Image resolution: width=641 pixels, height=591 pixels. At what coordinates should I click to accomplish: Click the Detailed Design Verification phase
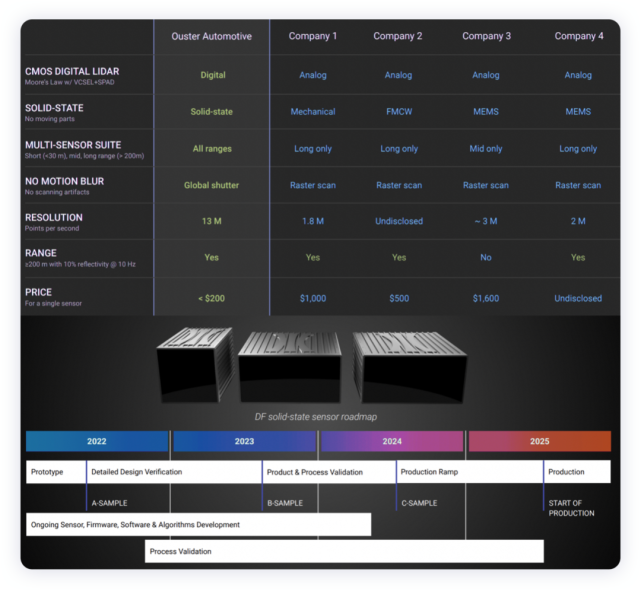pos(174,472)
